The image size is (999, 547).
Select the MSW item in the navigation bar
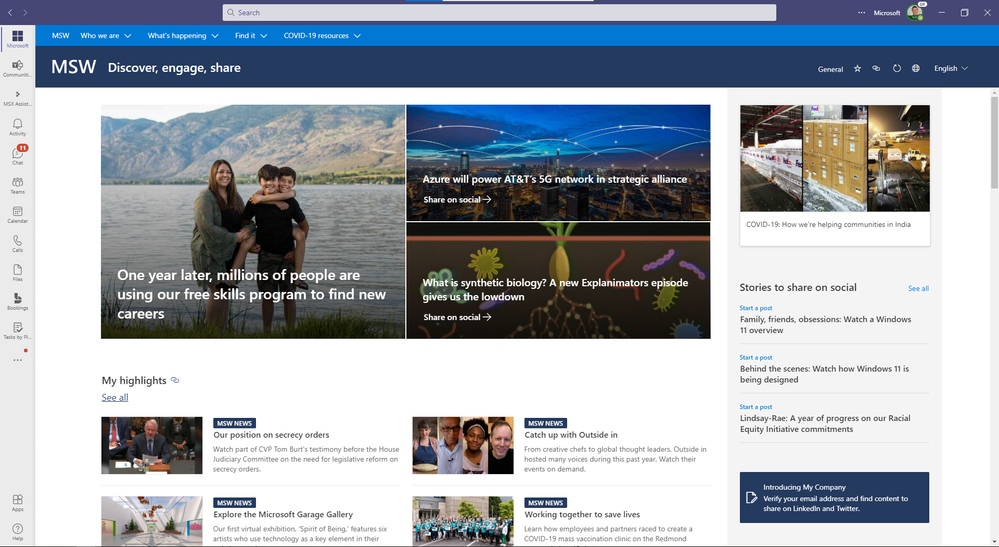61,36
